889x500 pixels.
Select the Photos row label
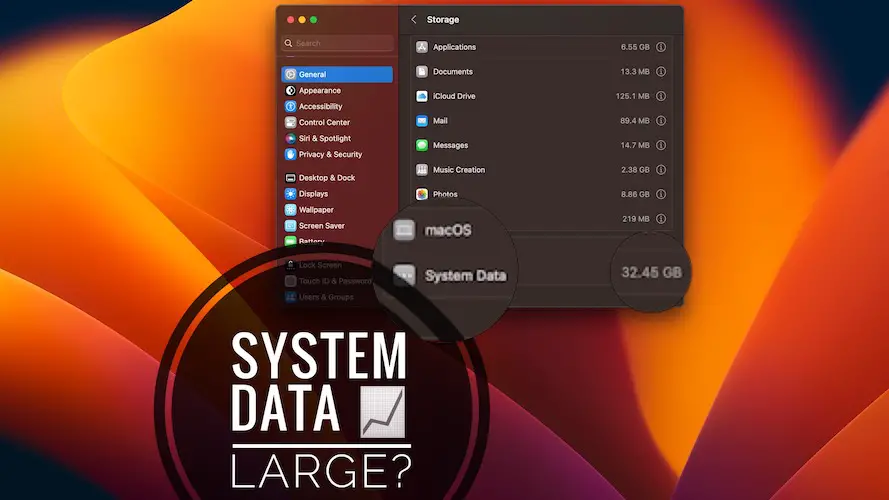click(445, 194)
